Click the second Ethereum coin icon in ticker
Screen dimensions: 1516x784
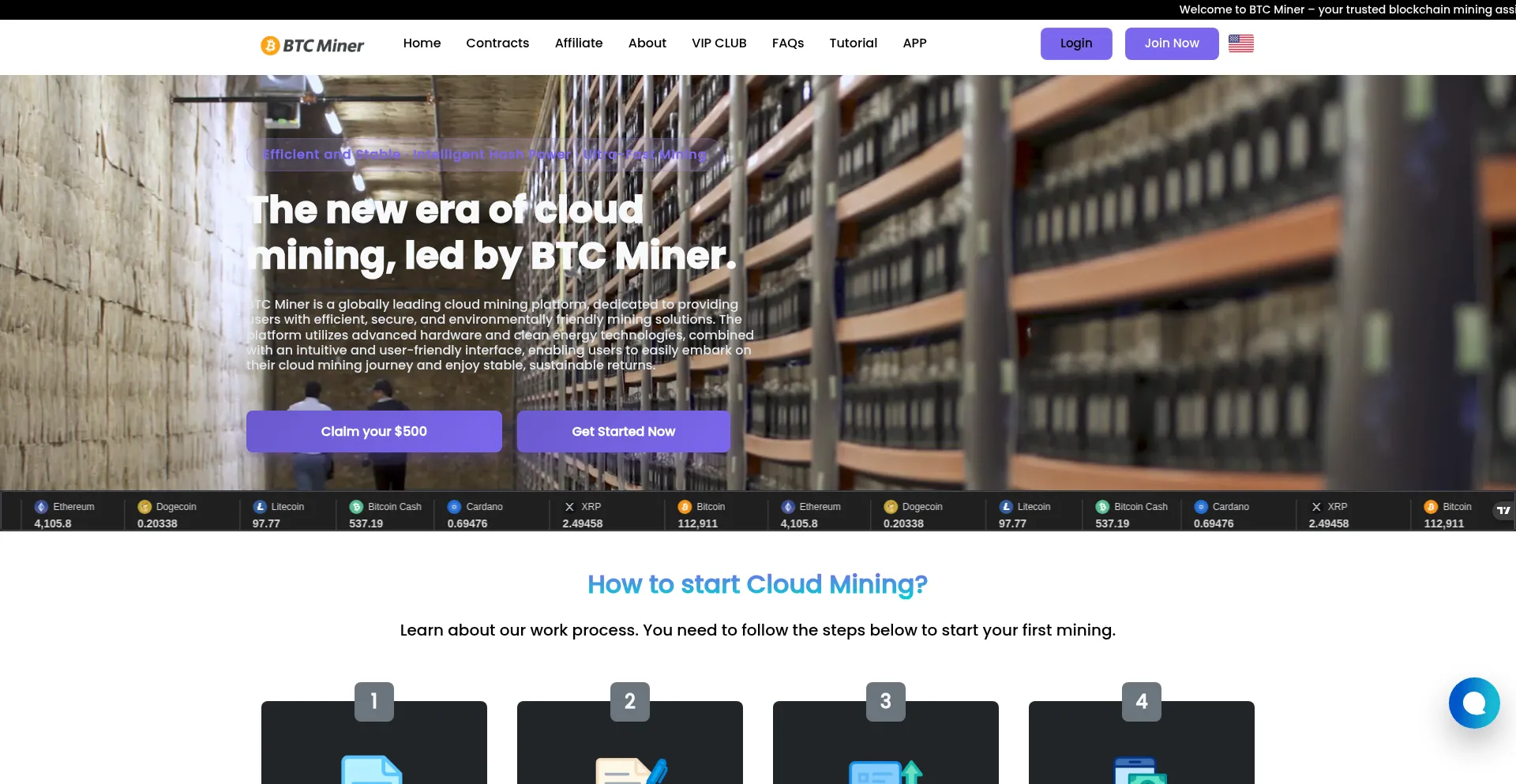[x=788, y=507]
